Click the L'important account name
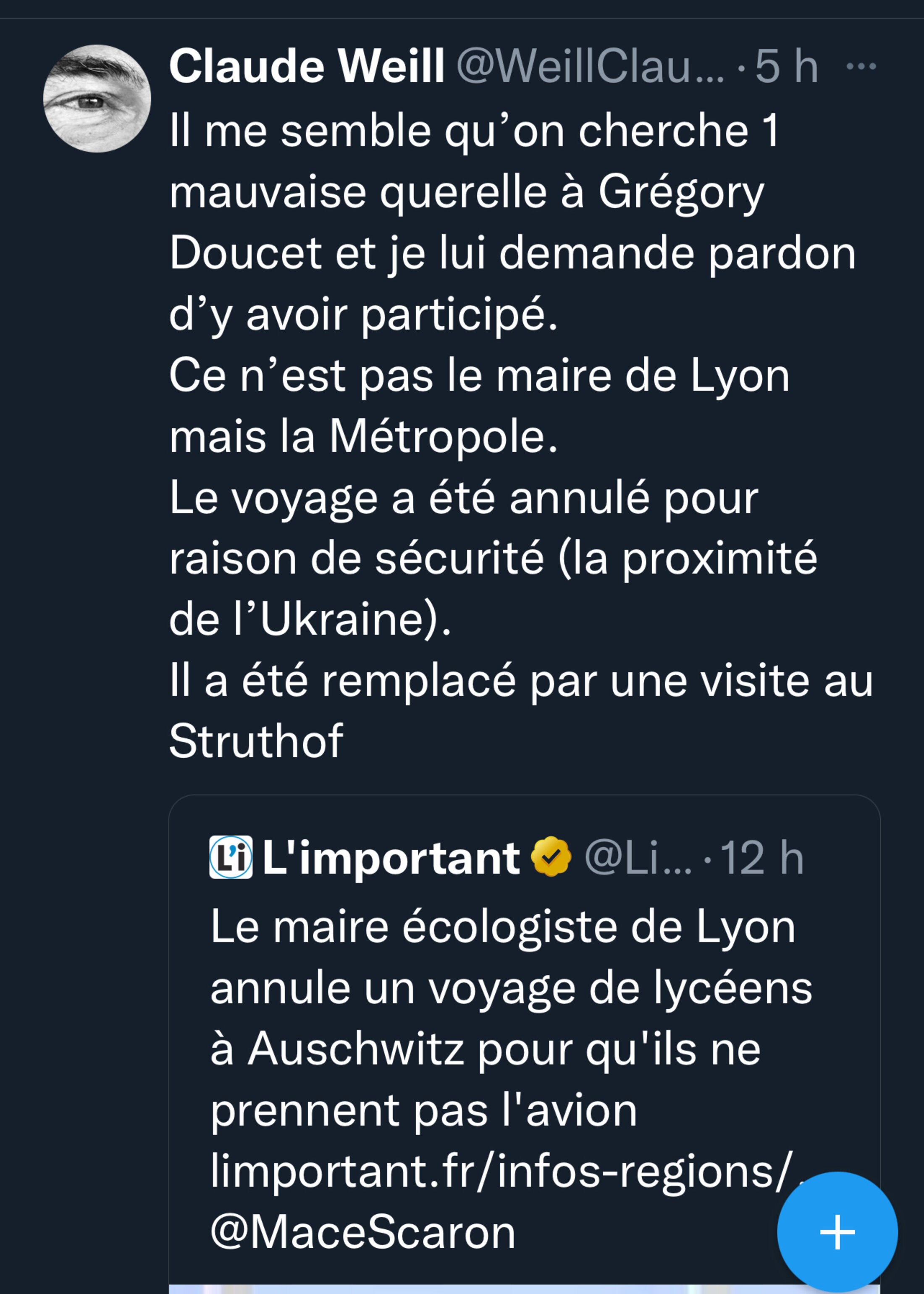Screen dimensions: 924x1294 (x=391, y=857)
